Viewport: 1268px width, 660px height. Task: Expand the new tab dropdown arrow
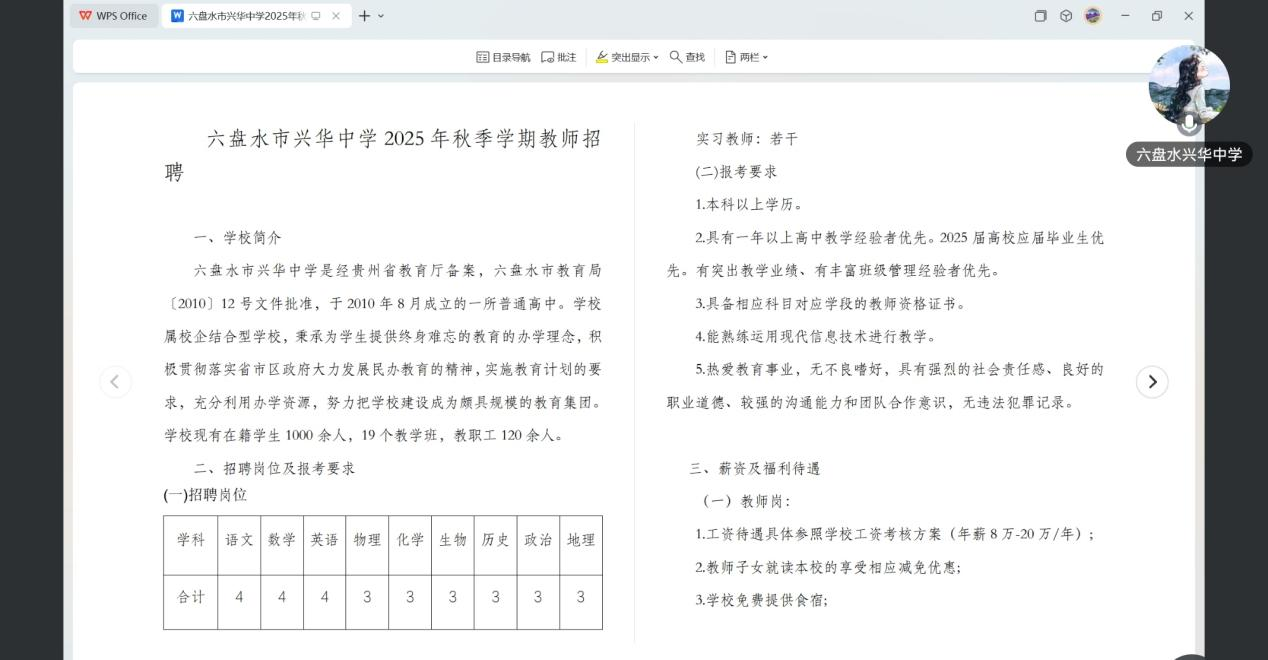(x=381, y=16)
